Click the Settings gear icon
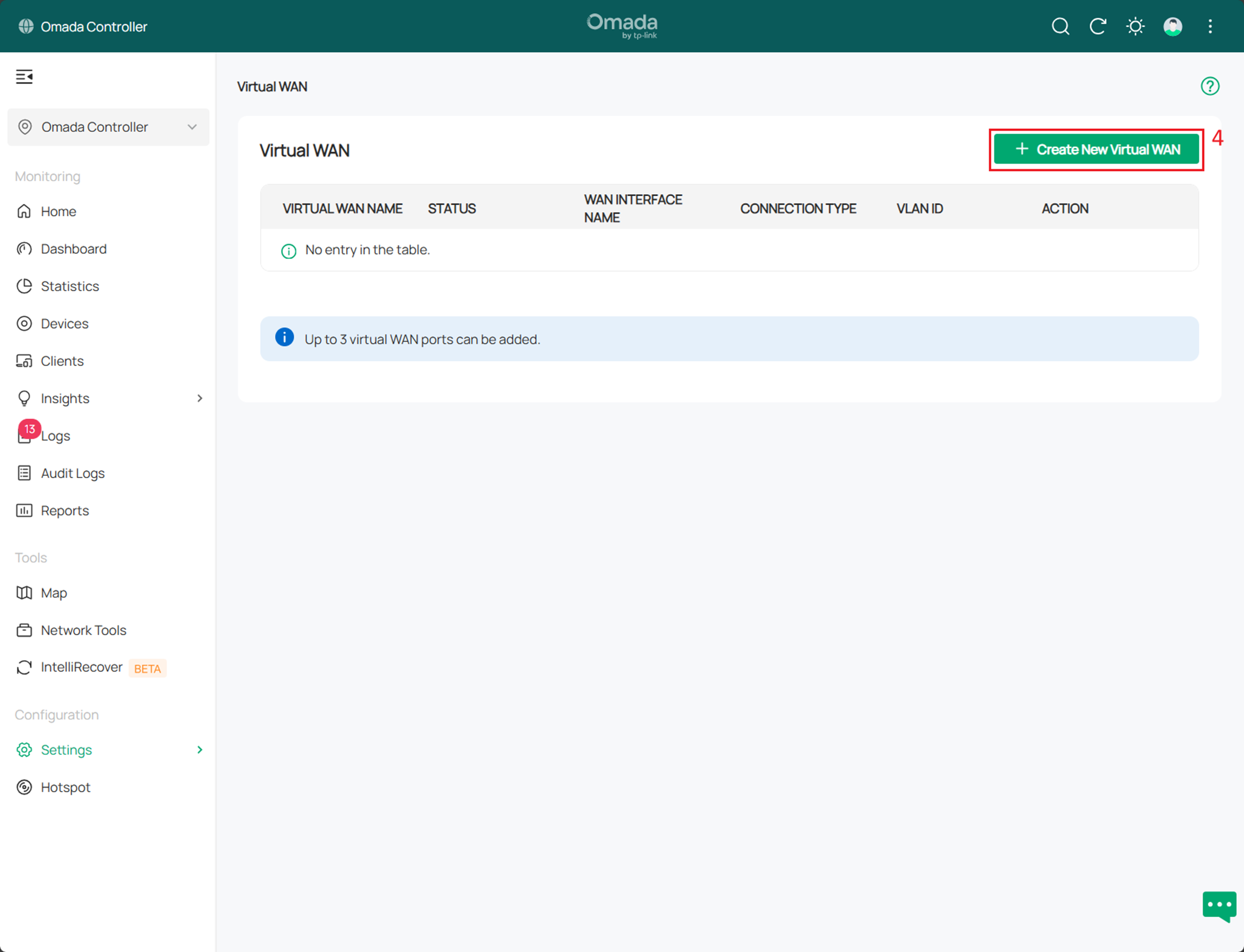 pos(24,750)
